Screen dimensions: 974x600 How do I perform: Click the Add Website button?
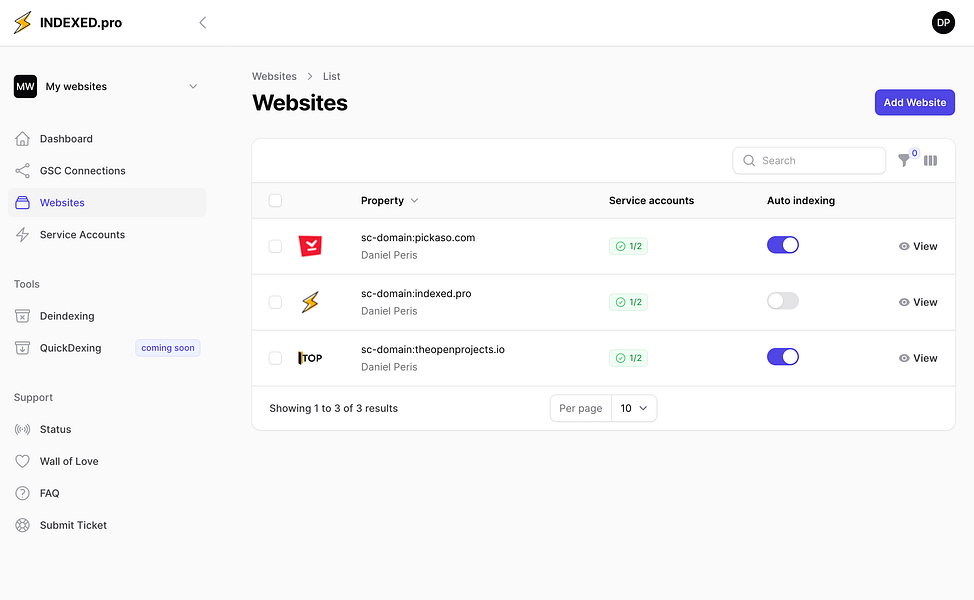(914, 102)
